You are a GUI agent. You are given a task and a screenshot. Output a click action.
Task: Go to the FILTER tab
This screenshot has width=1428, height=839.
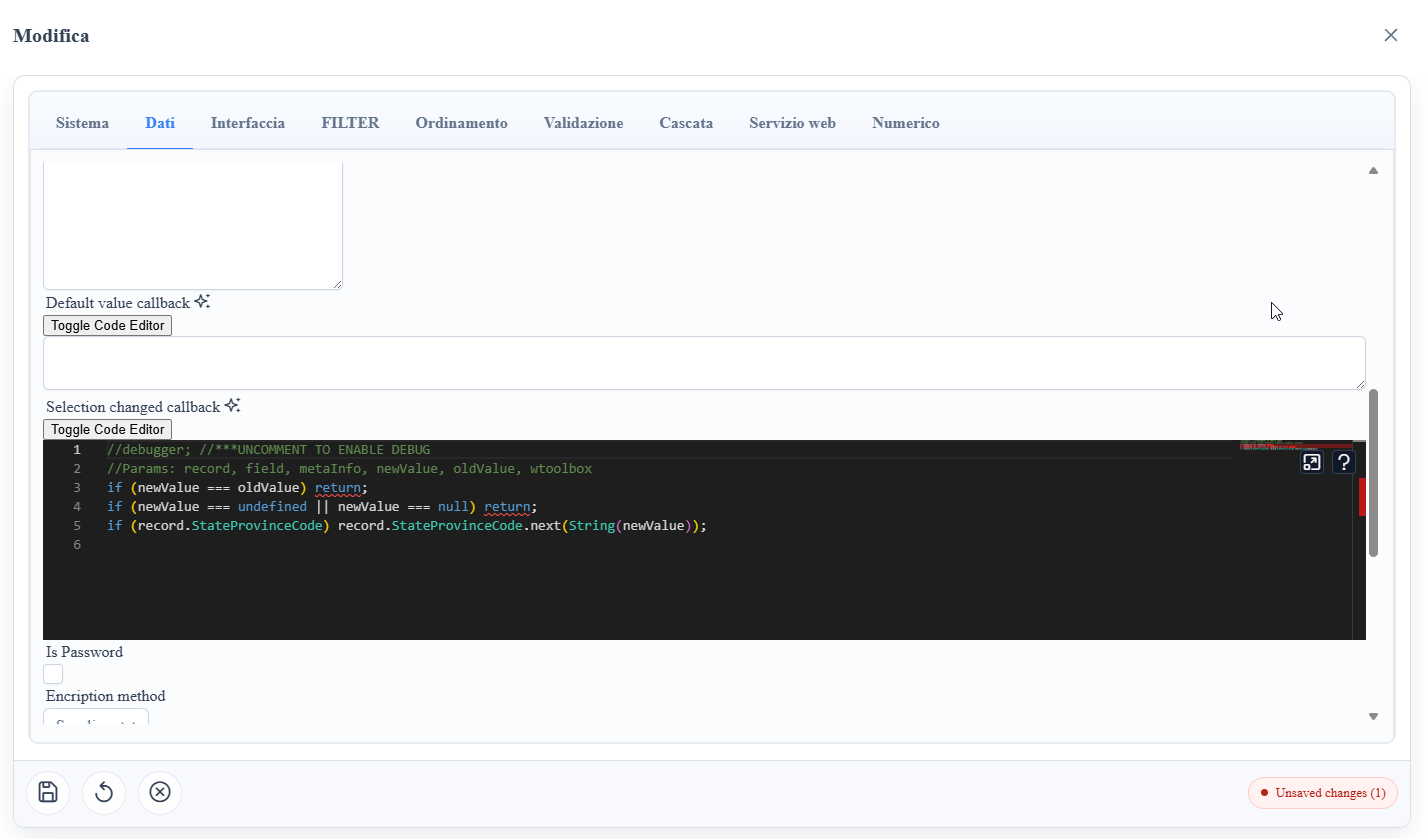pos(350,123)
